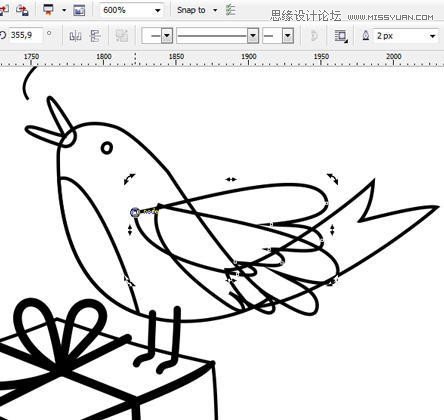Image resolution: width=444 pixels, height=420 pixels.
Task: Open the line style dropdown
Action: [x=253, y=35]
